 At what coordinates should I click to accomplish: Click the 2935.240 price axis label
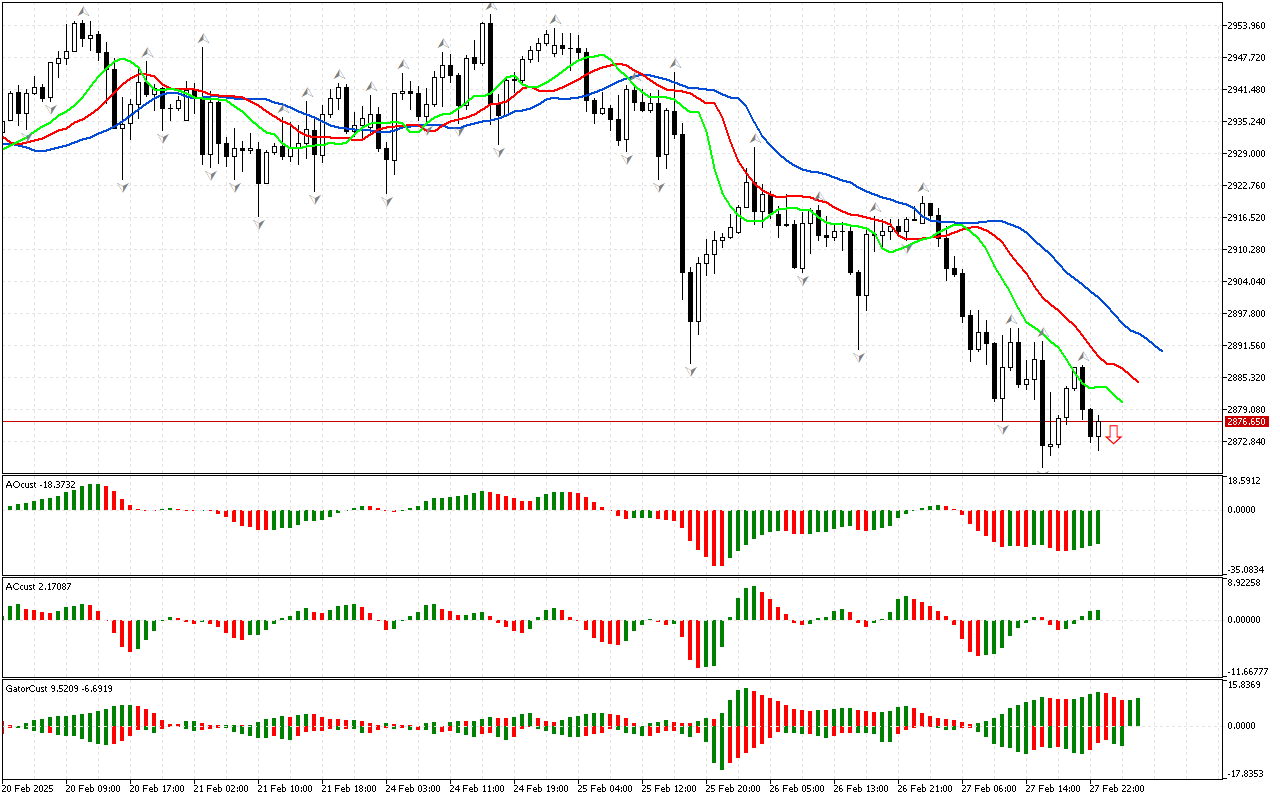click(1247, 121)
